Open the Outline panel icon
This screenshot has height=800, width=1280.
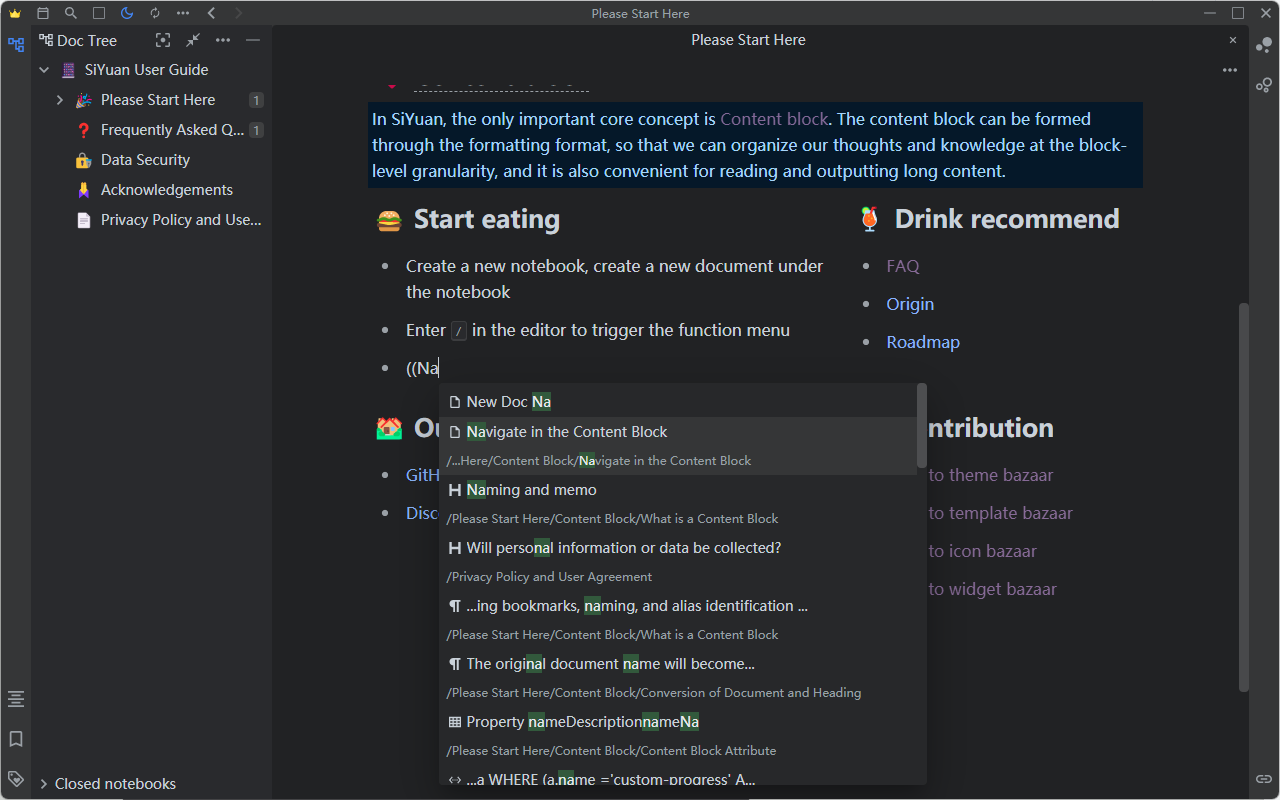coord(15,699)
